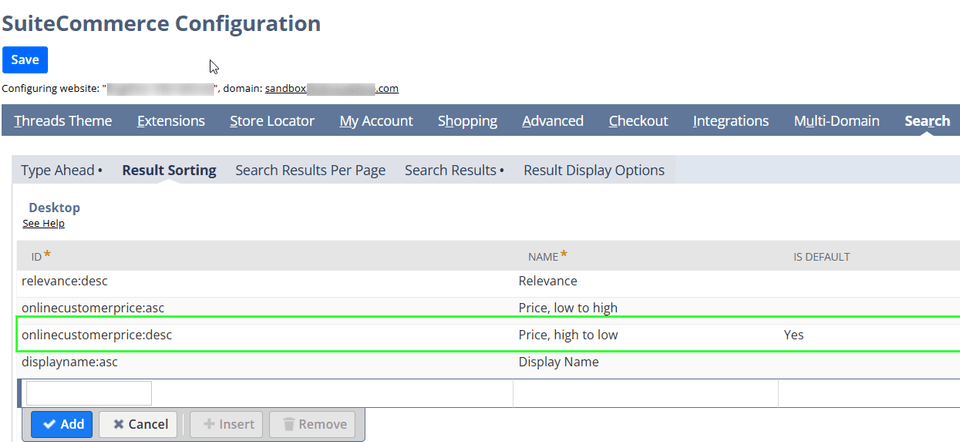This screenshot has height=442, width=960.
Task: Go to the My Account tab
Action: [x=377, y=121]
